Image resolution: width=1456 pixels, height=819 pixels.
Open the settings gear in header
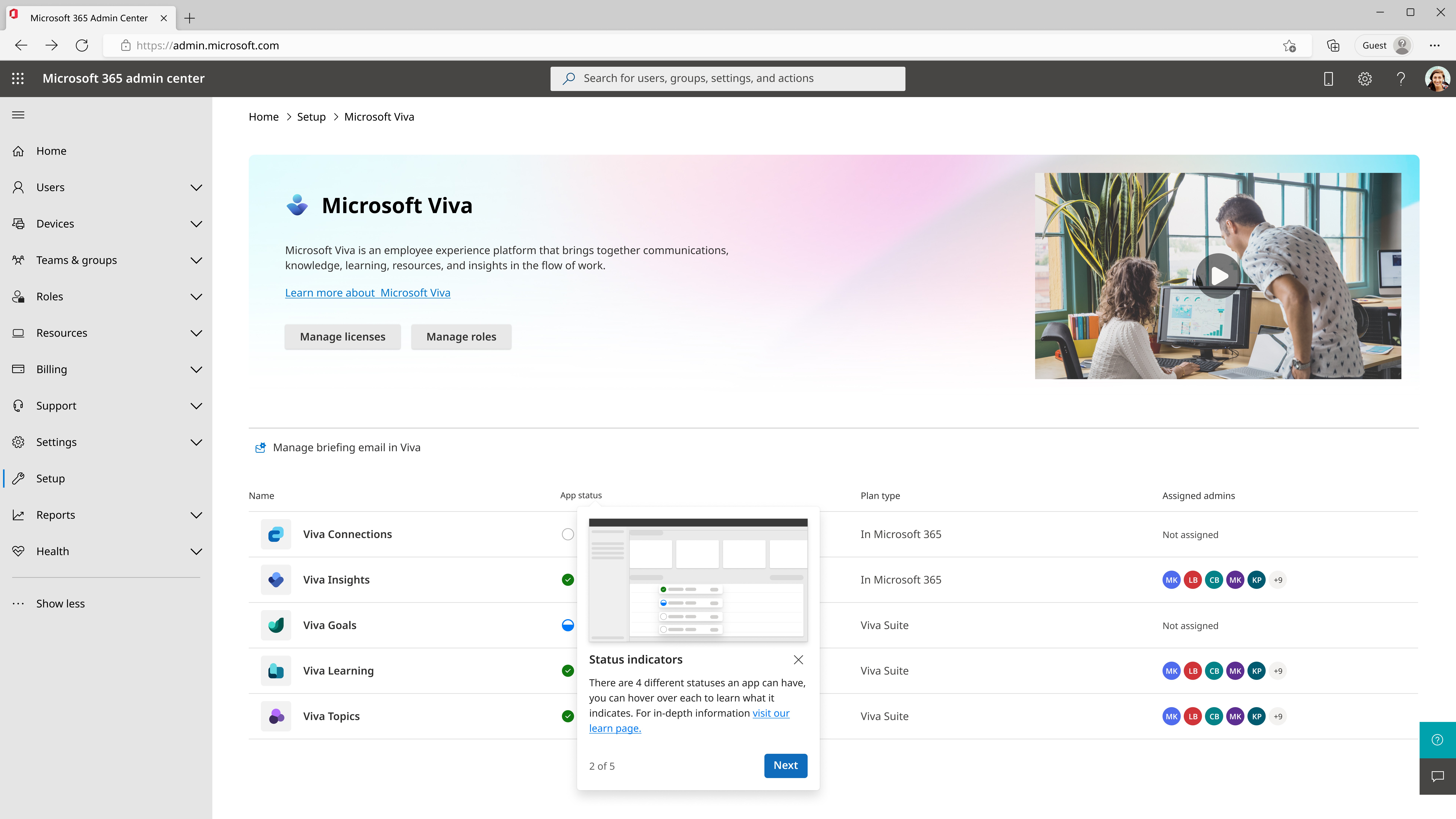coord(1365,78)
